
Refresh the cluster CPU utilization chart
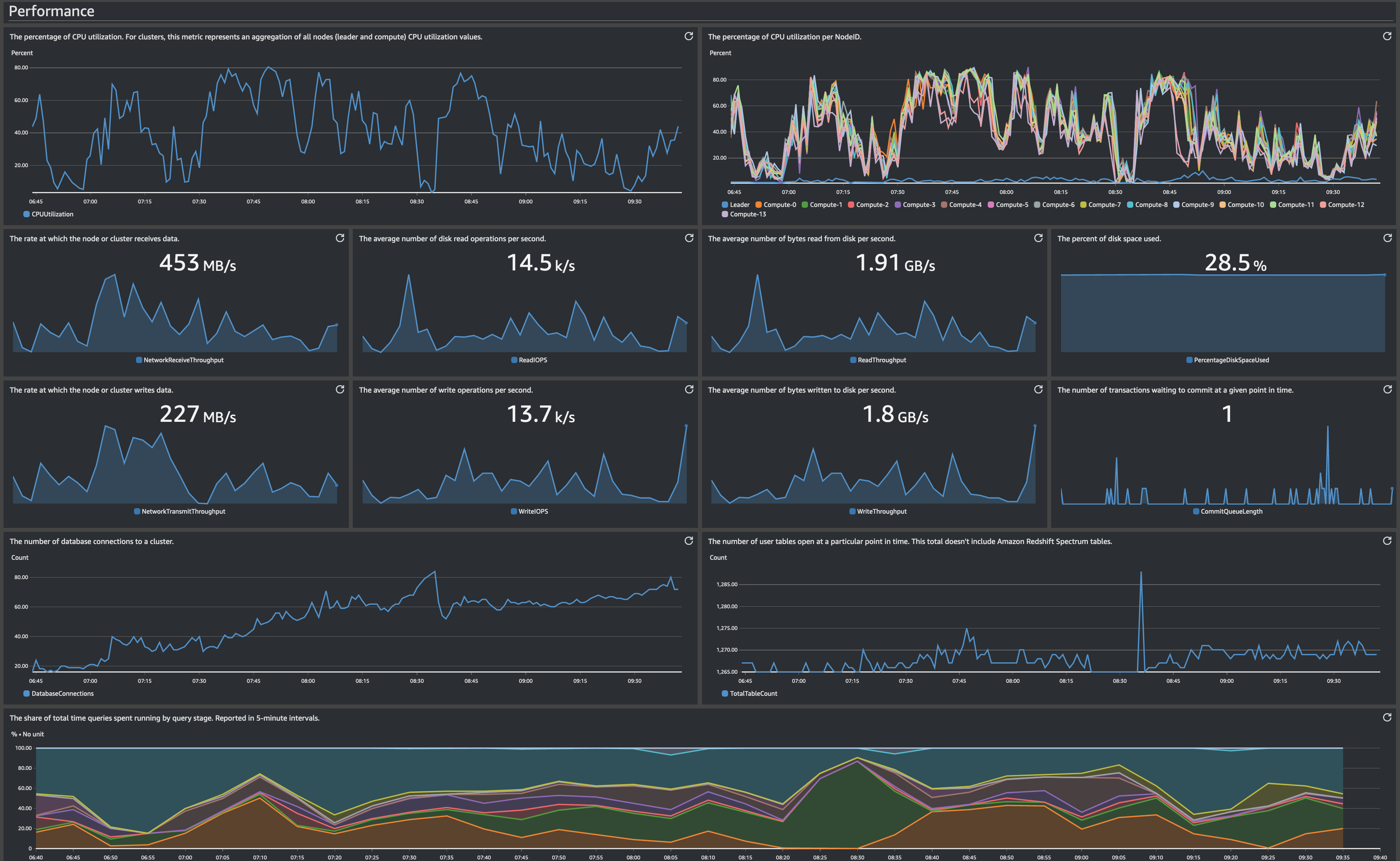point(688,36)
